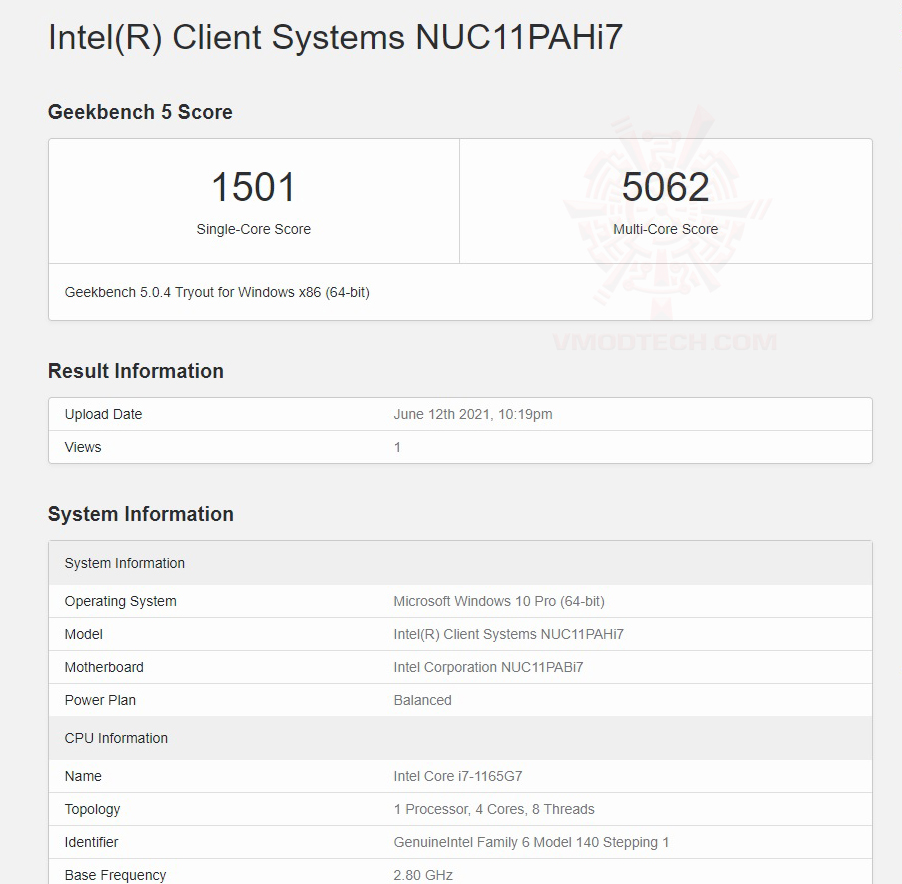Click the Upload Date row label

click(103, 414)
